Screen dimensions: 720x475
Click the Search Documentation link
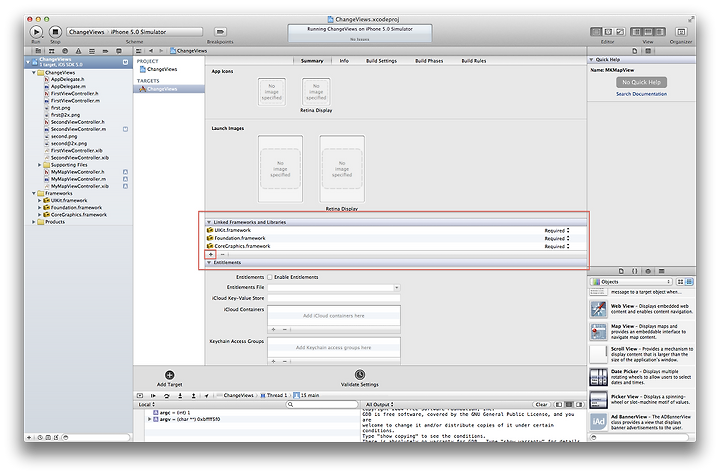[641, 94]
